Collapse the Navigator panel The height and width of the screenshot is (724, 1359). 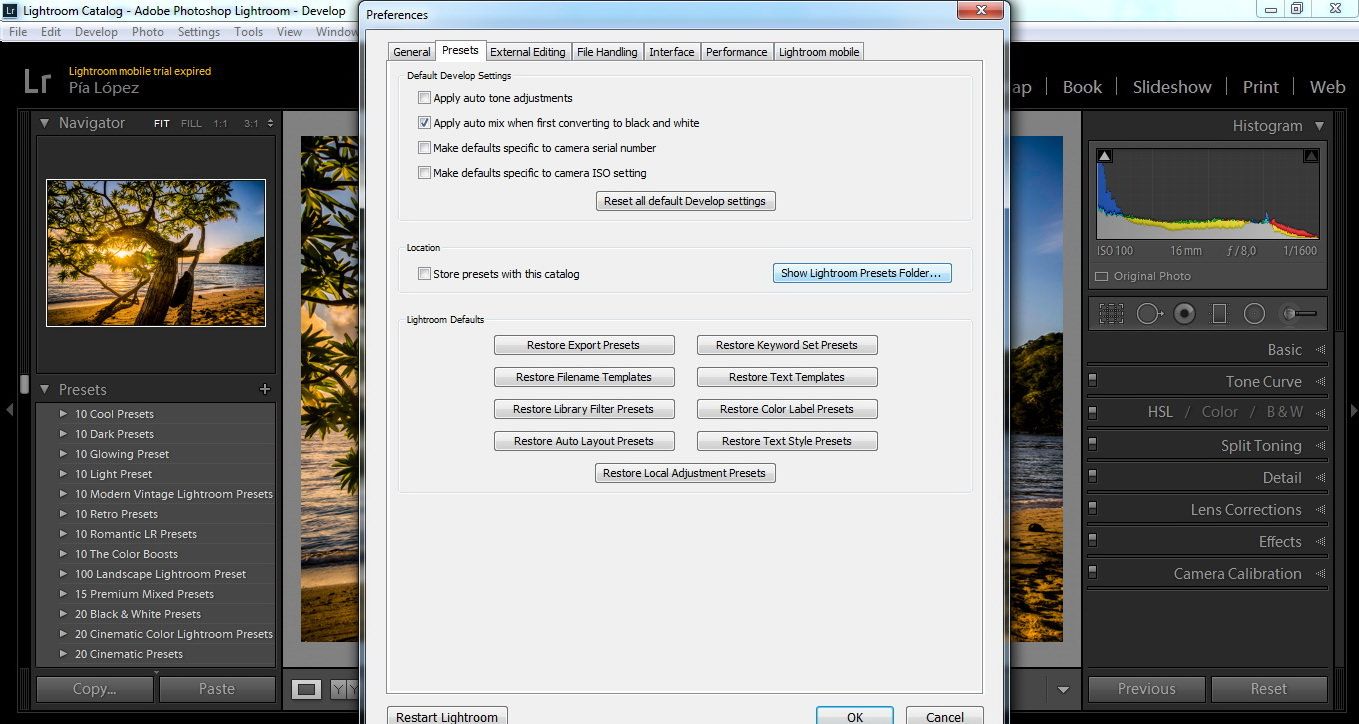[x=44, y=123]
